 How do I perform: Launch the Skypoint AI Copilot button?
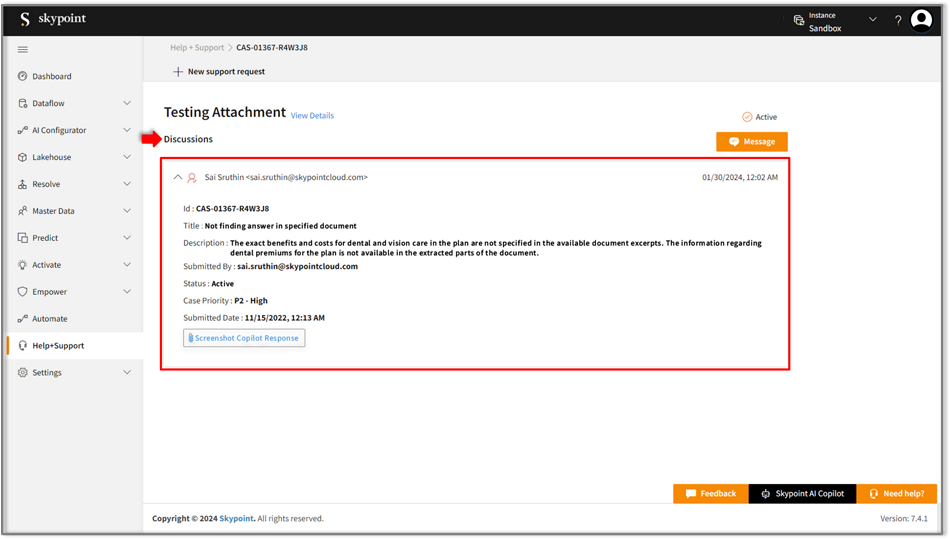pyautogui.click(x=802, y=493)
